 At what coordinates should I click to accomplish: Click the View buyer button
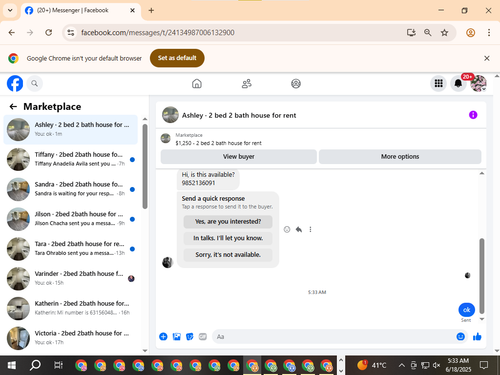tap(239, 157)
